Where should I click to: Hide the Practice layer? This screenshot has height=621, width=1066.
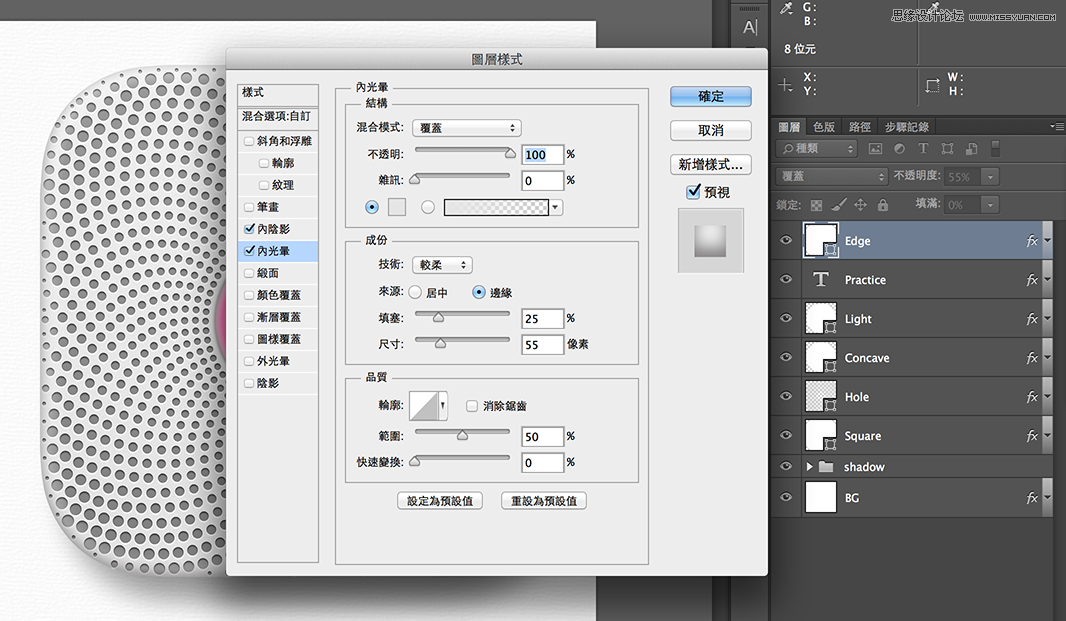786,279
